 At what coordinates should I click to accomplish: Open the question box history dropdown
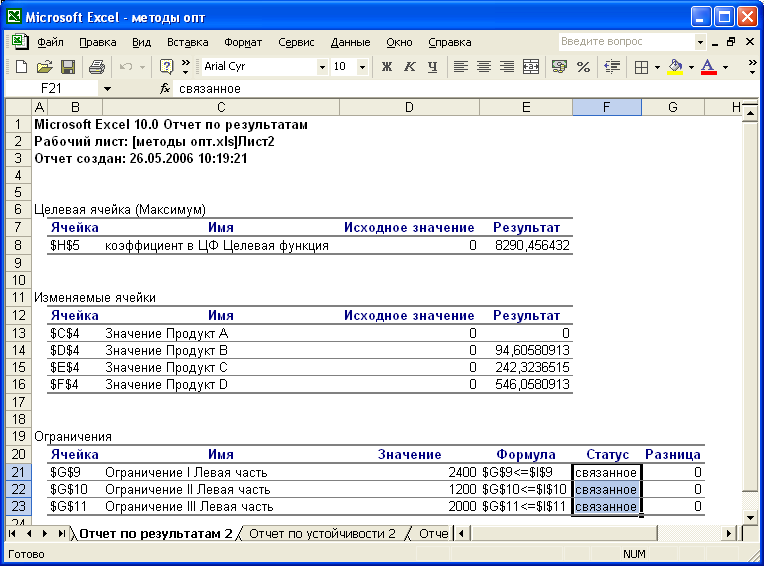click(700, 42)
